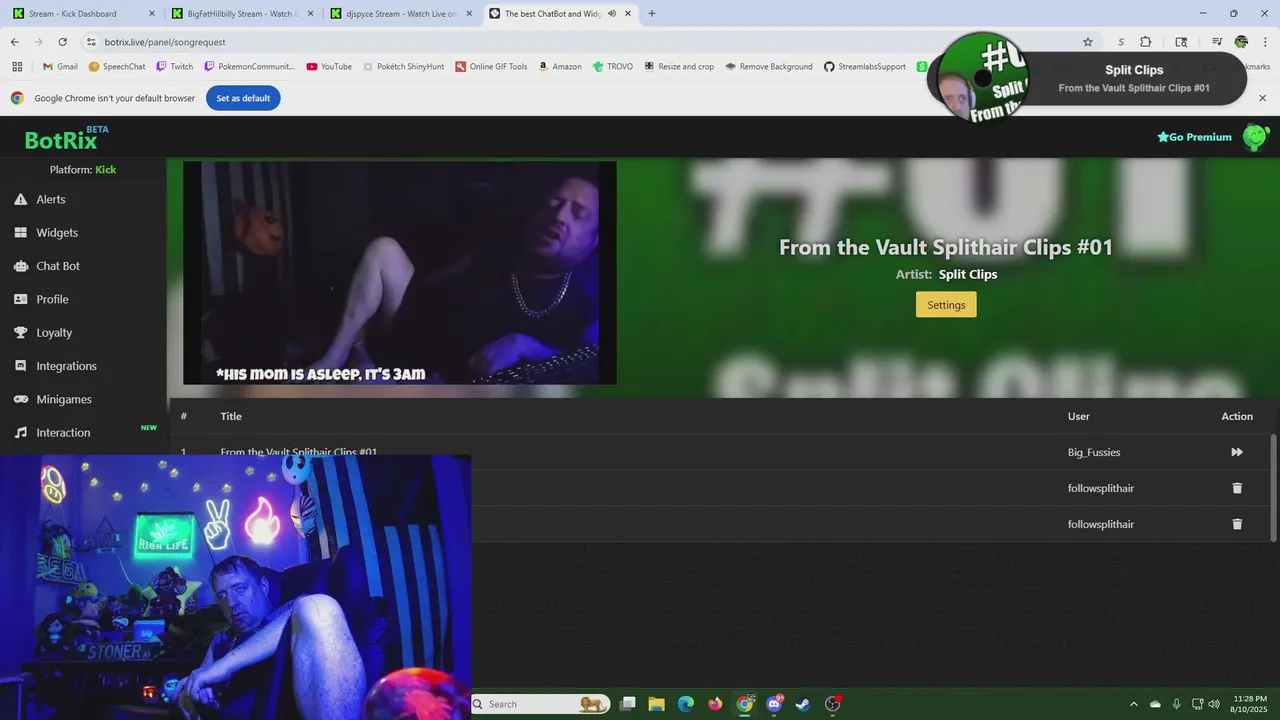The height and width of the screenshot is (720, 1280).
Task: Open the YouTube bookmark
Action: [329, 67]
